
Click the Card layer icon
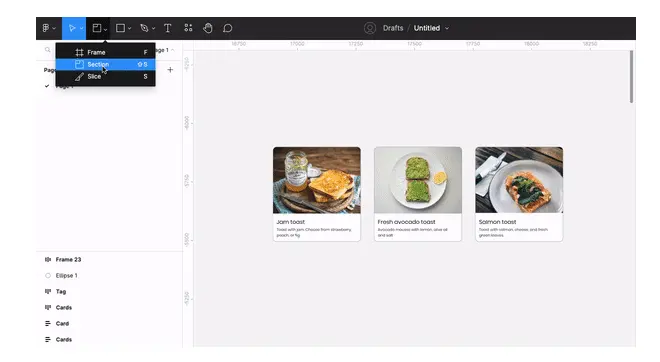(x=48, y=323)
